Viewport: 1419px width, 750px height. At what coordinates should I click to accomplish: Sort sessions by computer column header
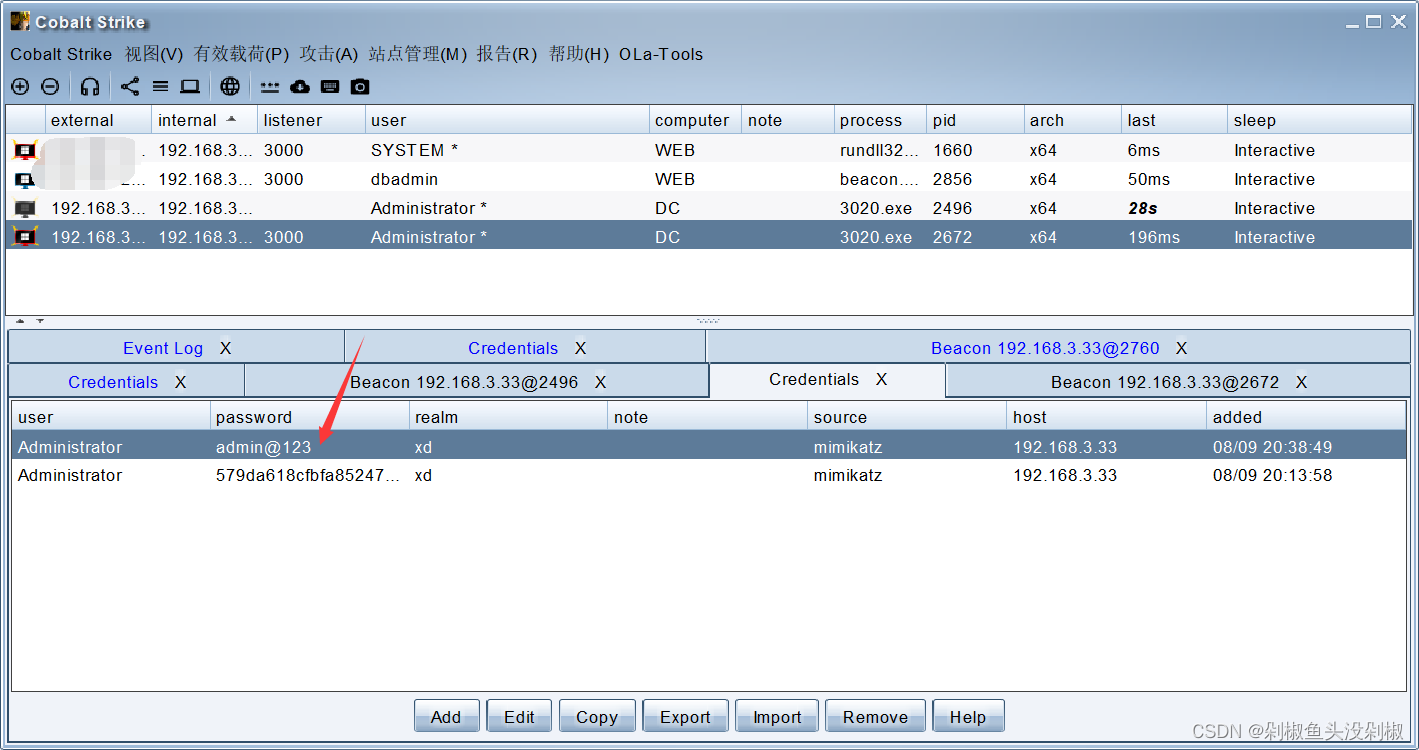coord(695,120)
